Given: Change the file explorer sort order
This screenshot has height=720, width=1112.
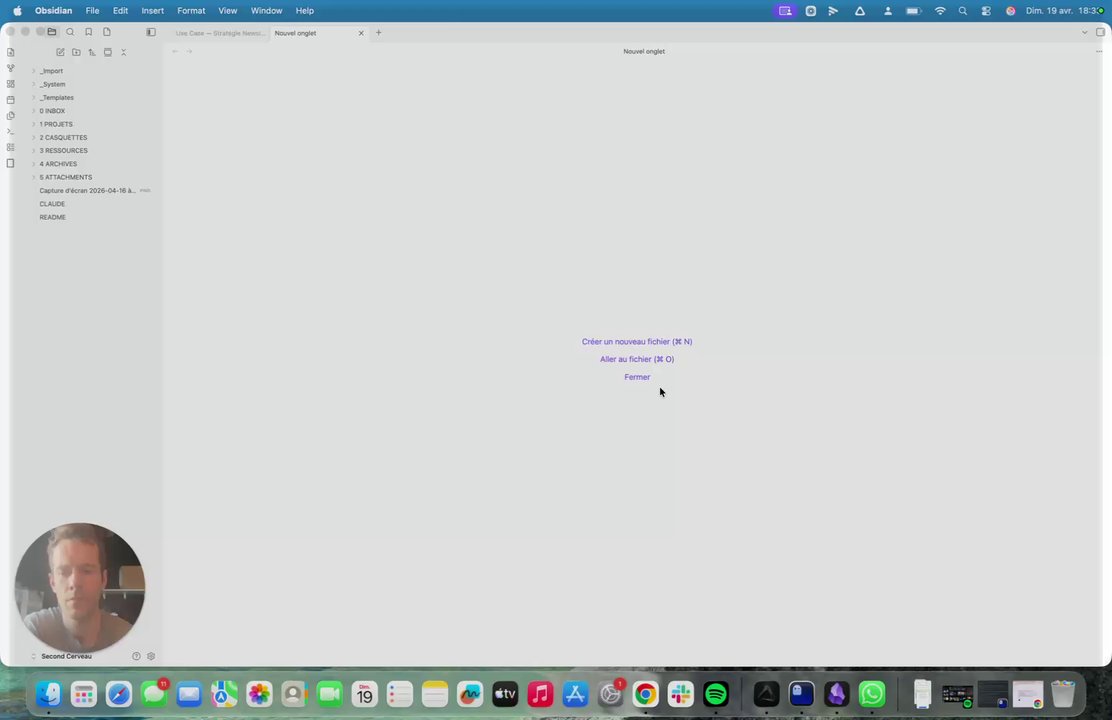Looking at the screenshot, I should 92,52.
